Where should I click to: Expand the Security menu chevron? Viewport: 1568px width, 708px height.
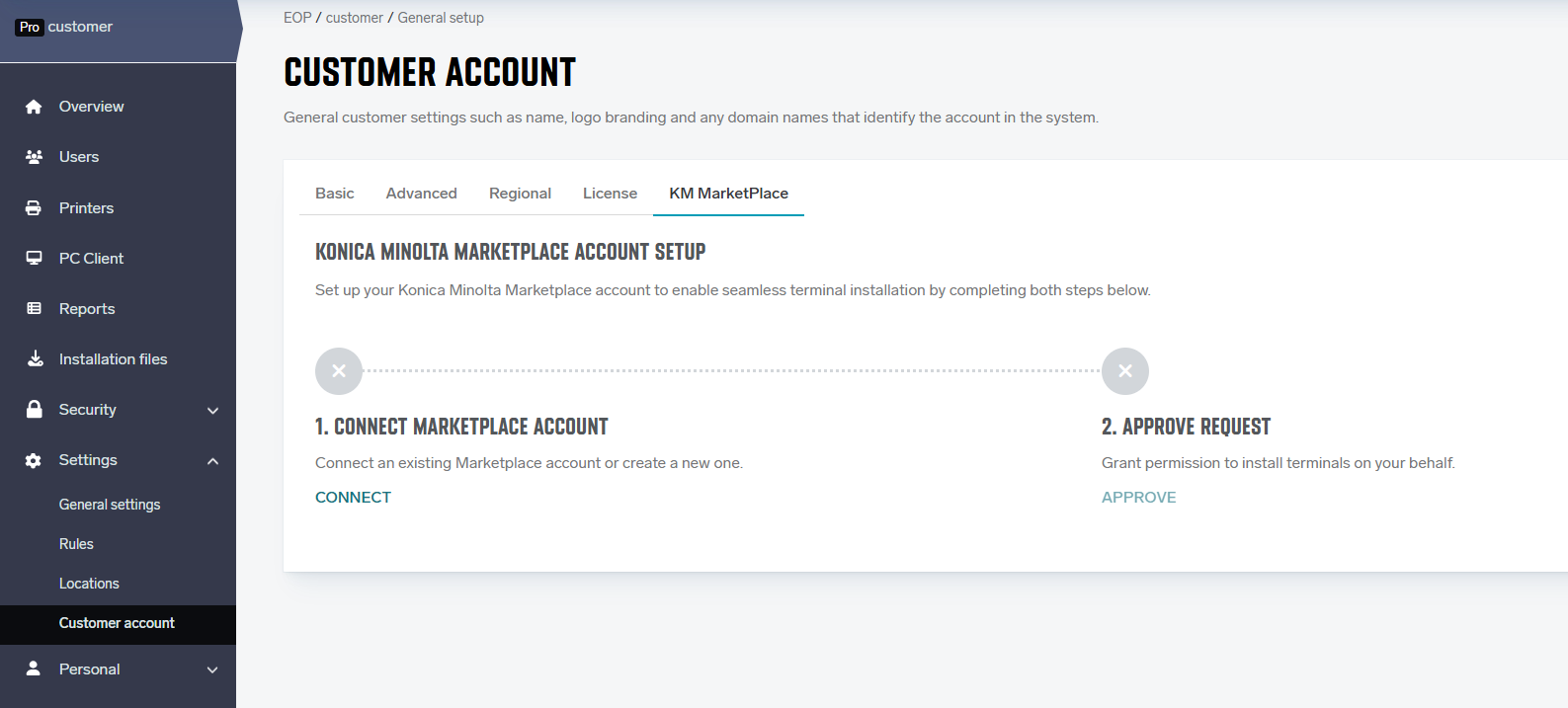(212, 411)
